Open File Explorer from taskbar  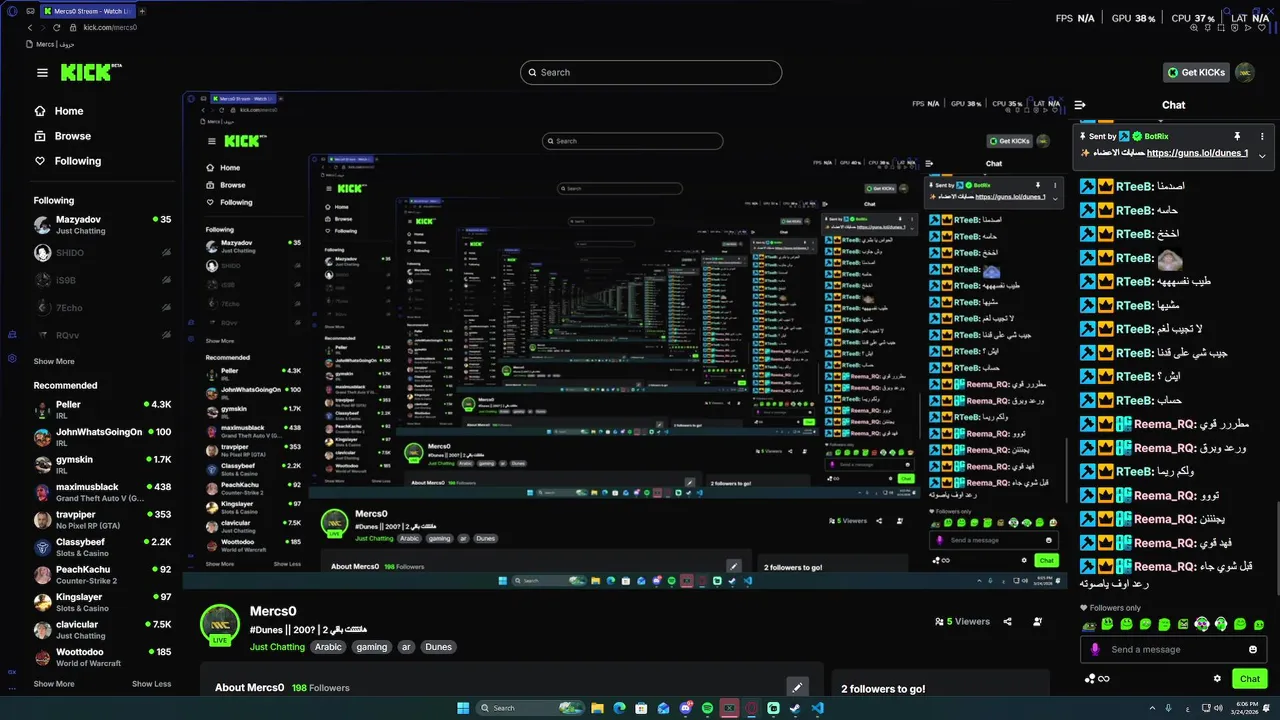pyautogui.click(x=597, y=708)
